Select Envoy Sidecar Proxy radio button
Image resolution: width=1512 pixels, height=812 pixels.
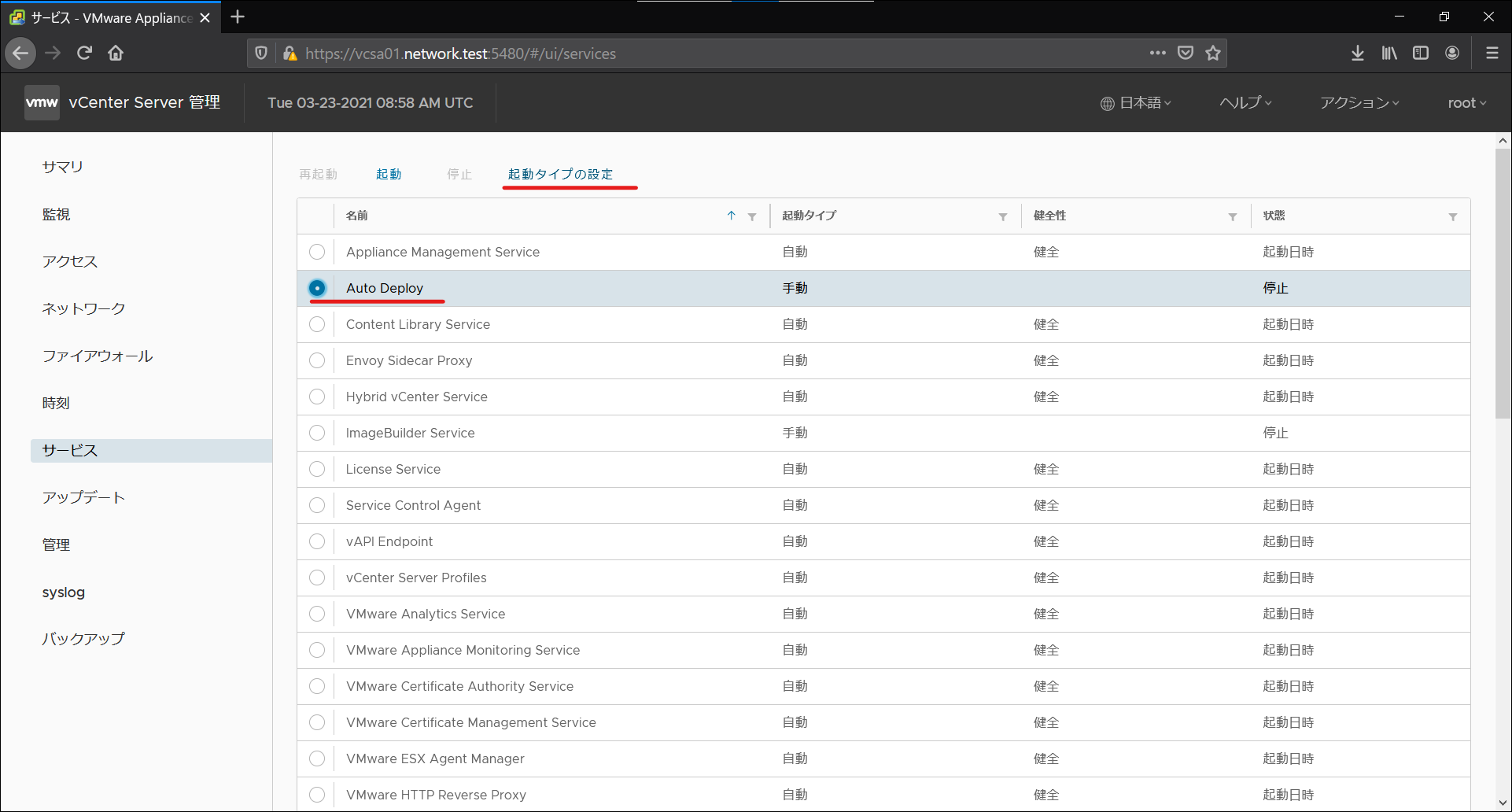317,360
